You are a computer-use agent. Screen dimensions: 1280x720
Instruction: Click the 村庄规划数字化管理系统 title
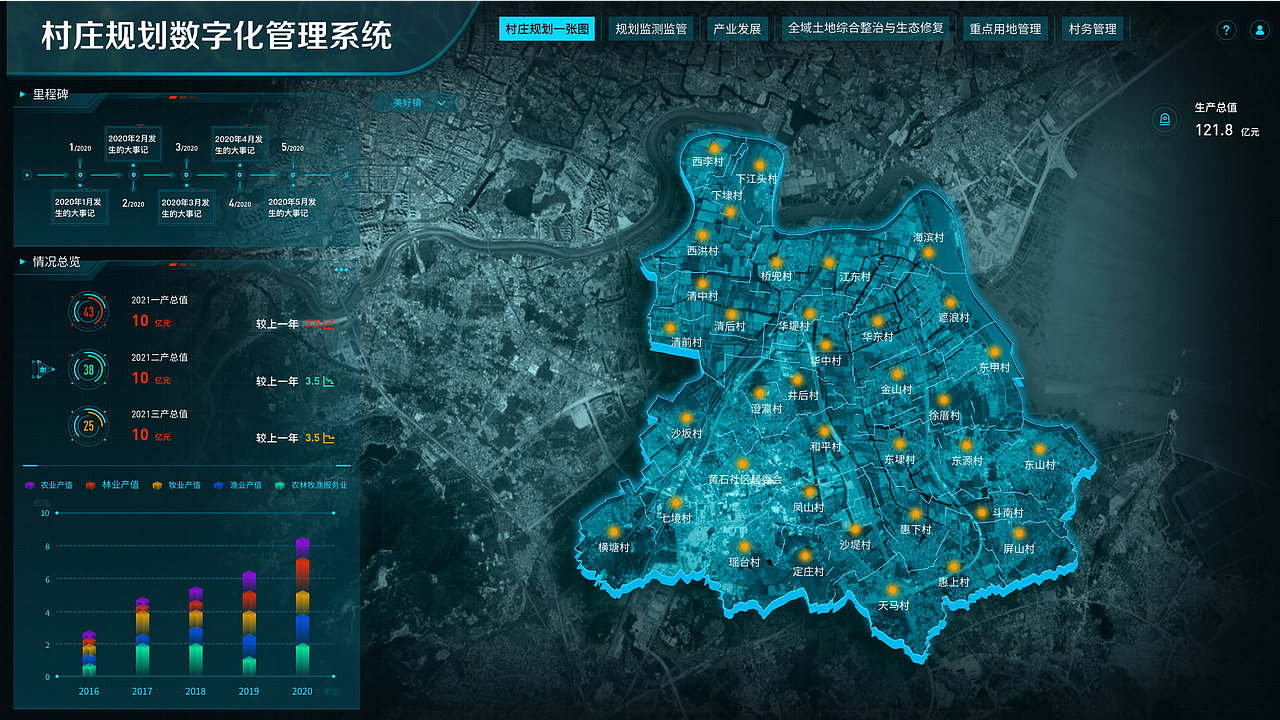(216, 36)
